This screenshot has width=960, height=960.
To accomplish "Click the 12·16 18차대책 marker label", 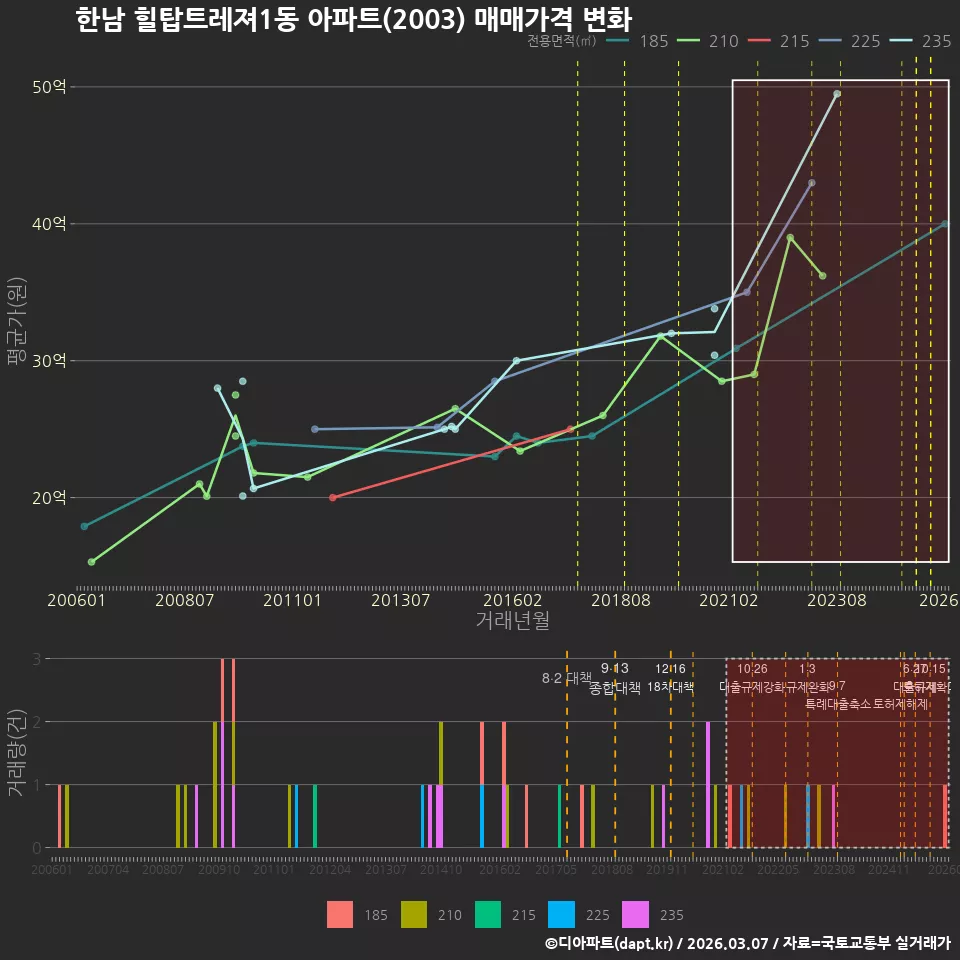I will tap(670, 678).
